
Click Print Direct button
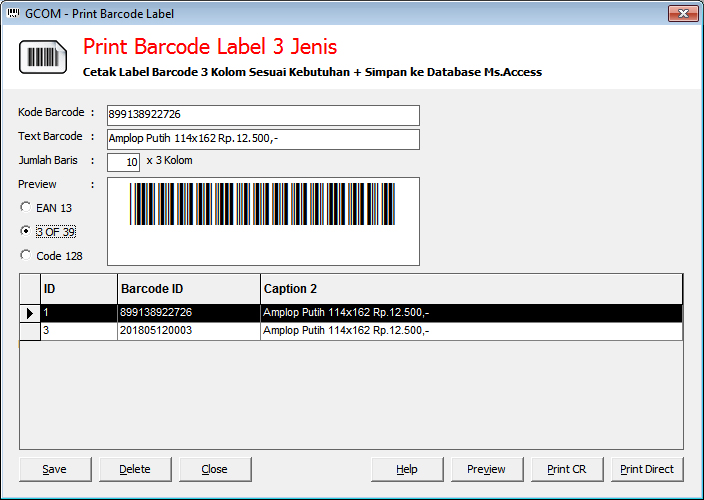647,469
